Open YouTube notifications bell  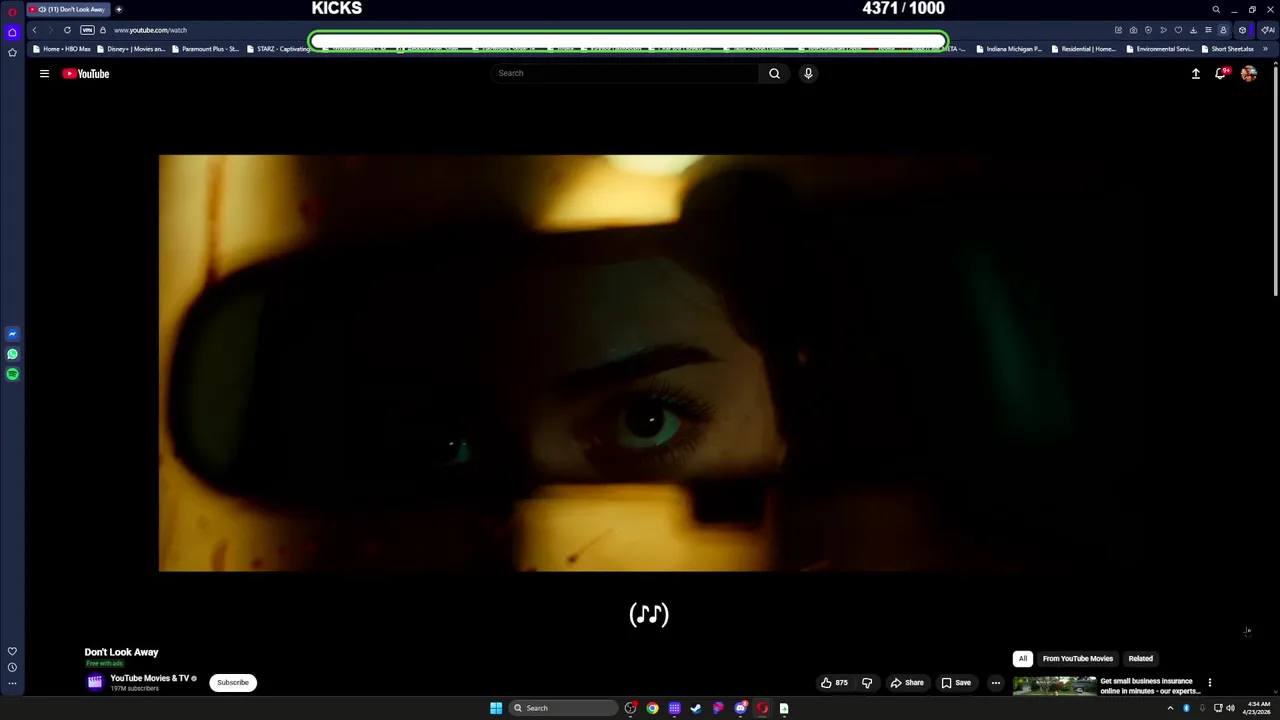click(1221, 73)
